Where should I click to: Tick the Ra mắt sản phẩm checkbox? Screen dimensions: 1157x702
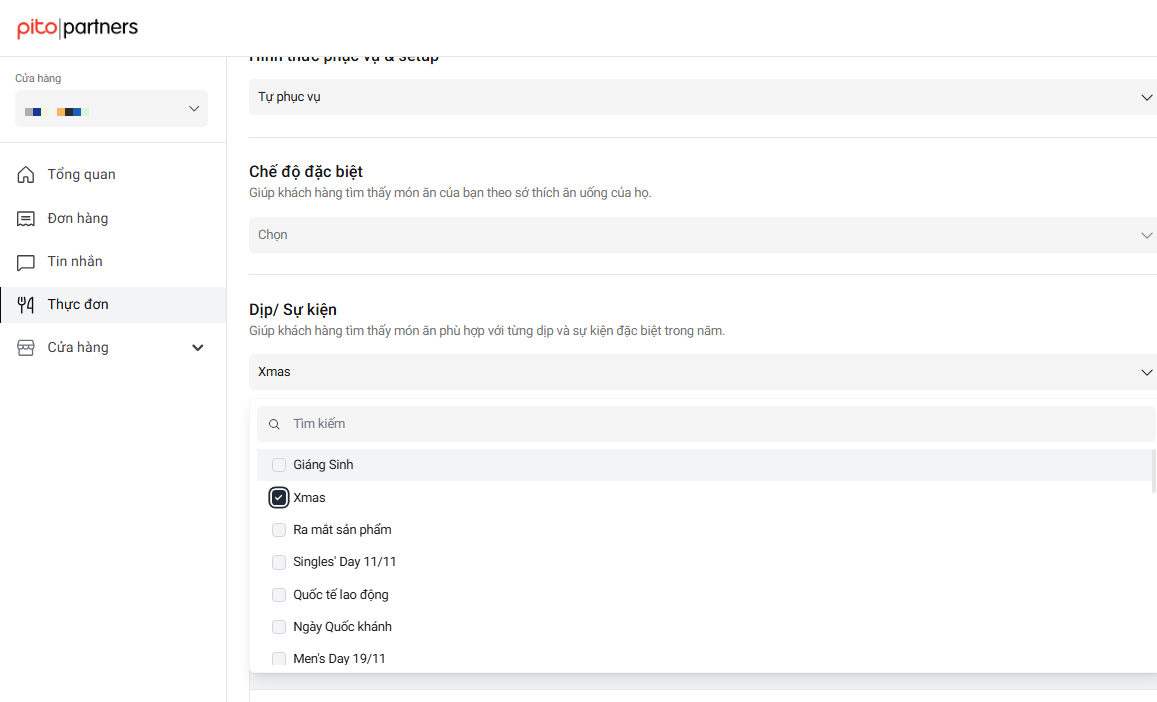(x=279, y=530)
